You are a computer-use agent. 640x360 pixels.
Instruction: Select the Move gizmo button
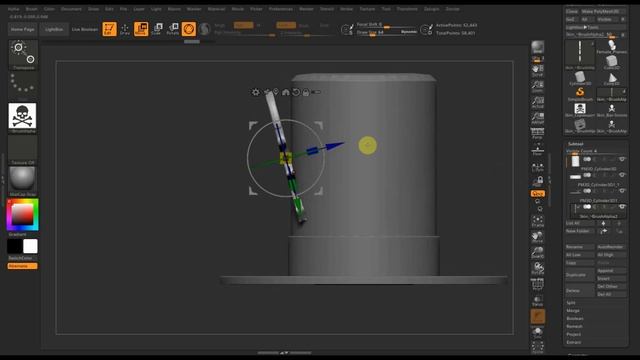pyautogui.click(x=141, y=29)
